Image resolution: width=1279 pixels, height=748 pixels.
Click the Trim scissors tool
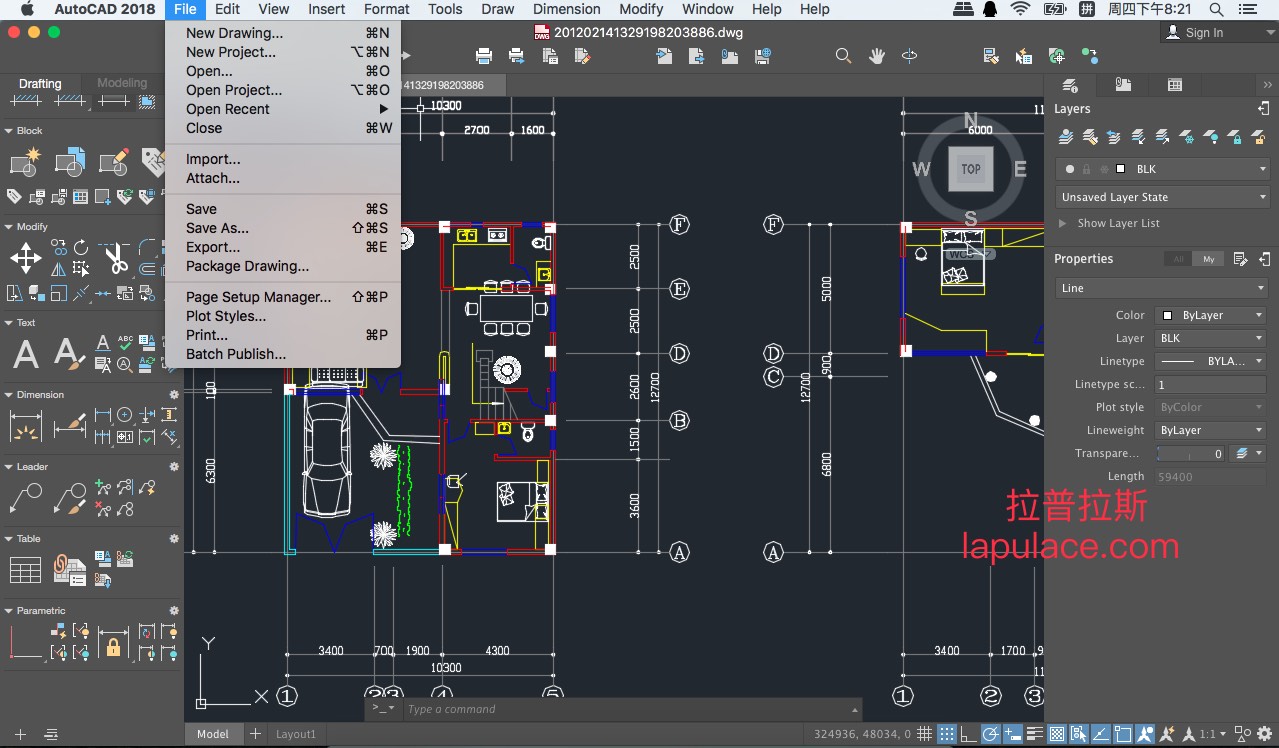116,258
